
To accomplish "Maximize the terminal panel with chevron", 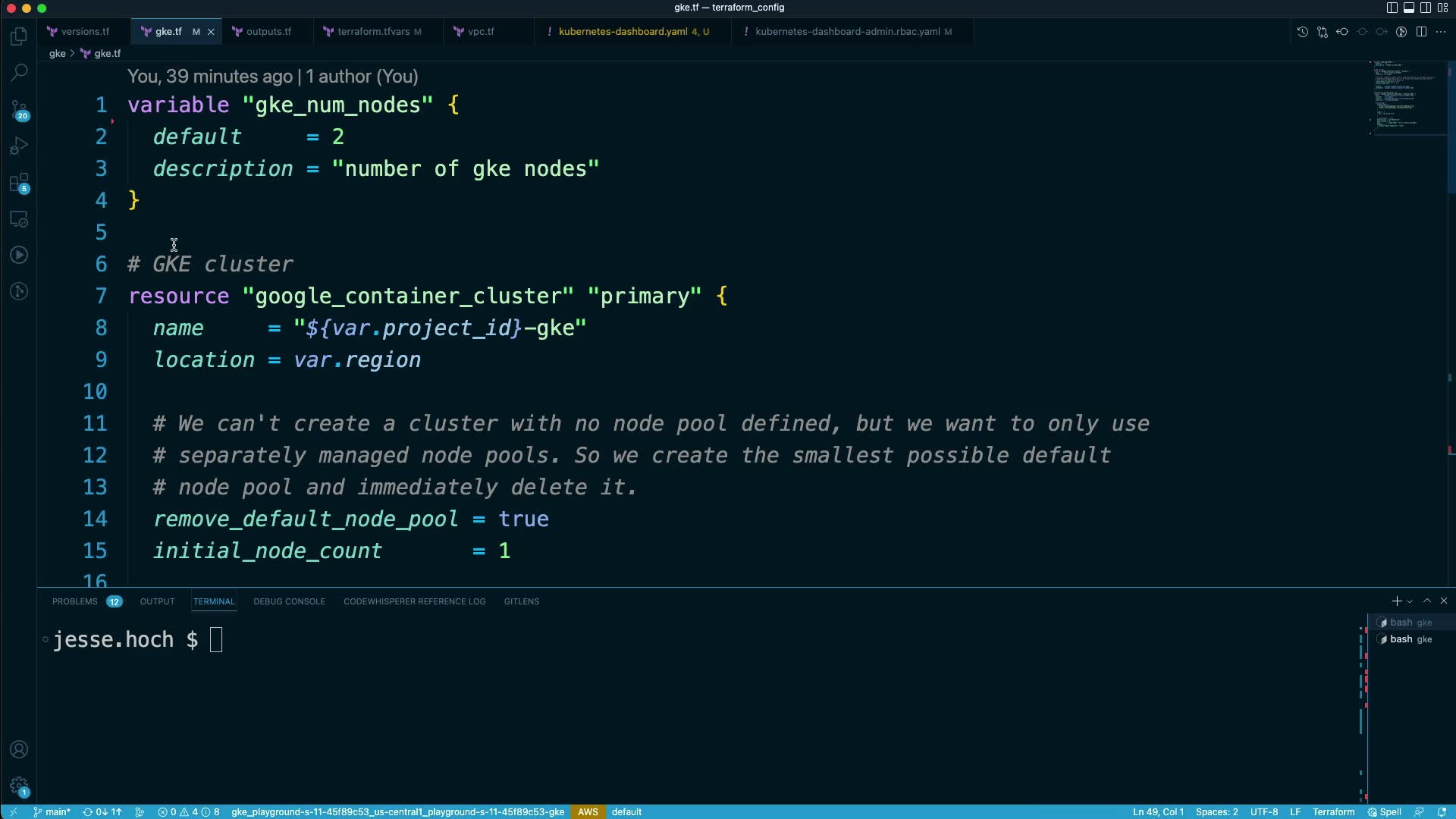I will [1427, 601].
